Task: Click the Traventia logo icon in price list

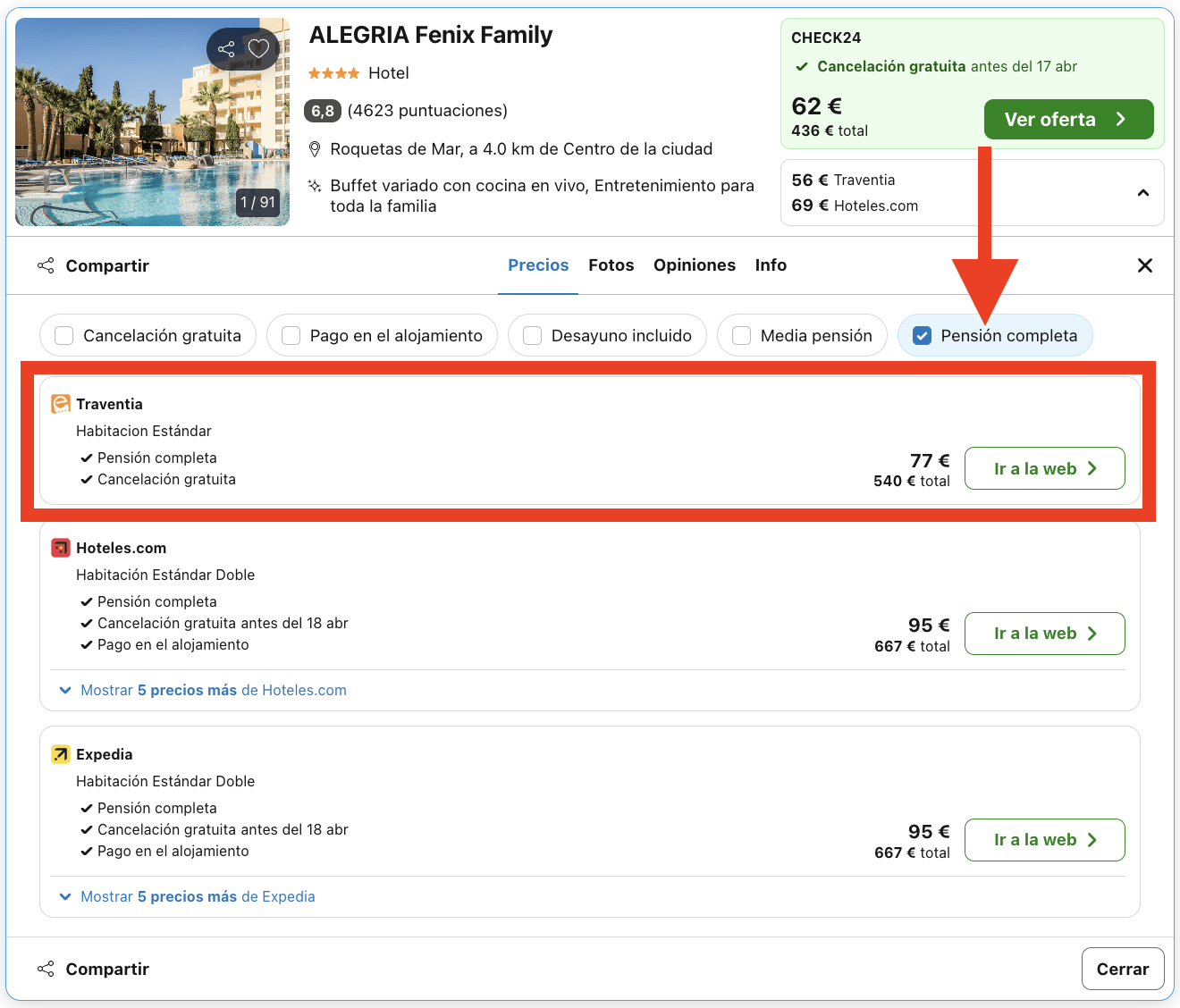Action: 61,404
